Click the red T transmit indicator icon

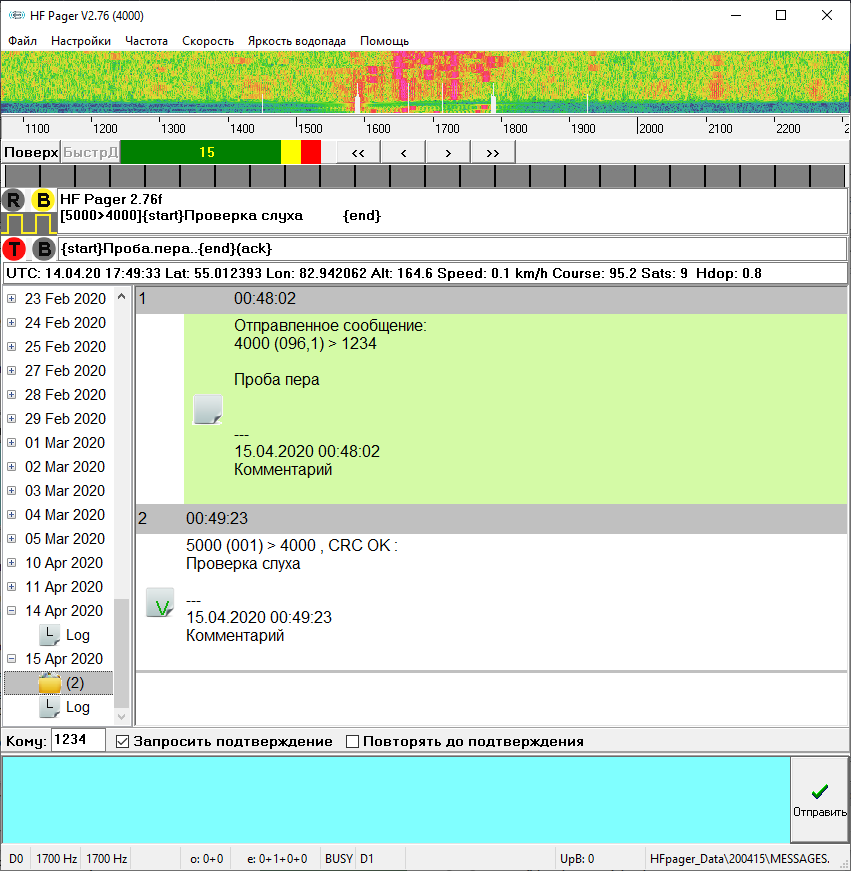[14, 249]
